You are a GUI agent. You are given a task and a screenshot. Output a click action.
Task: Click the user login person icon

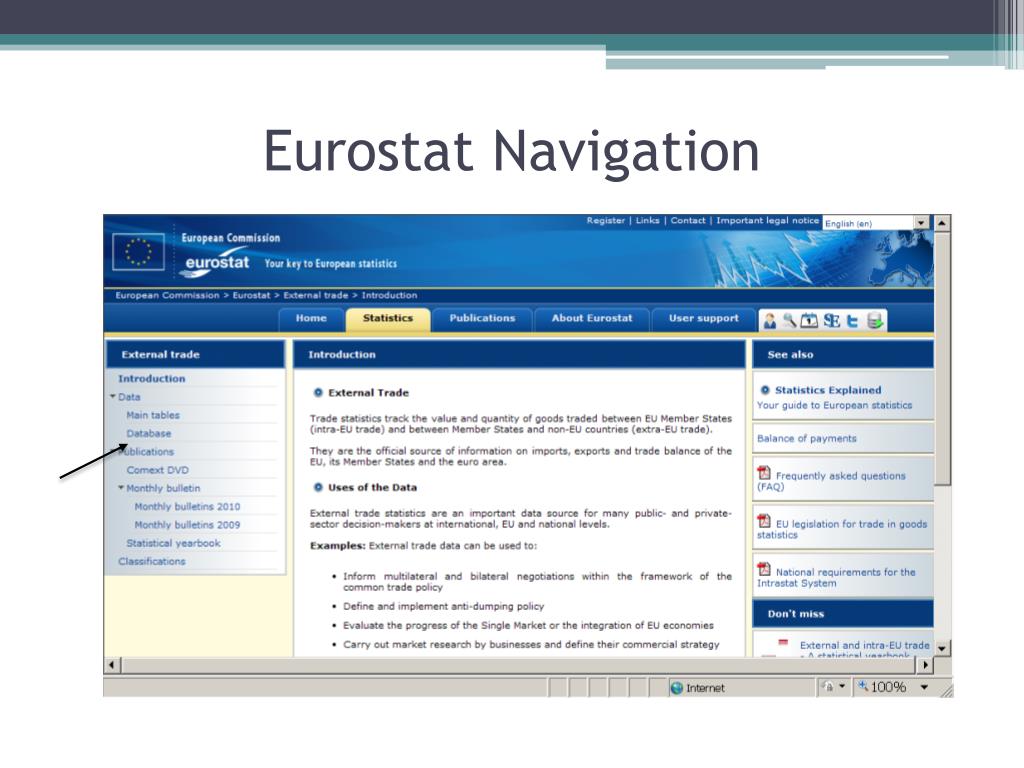click(x=771, y=321)
